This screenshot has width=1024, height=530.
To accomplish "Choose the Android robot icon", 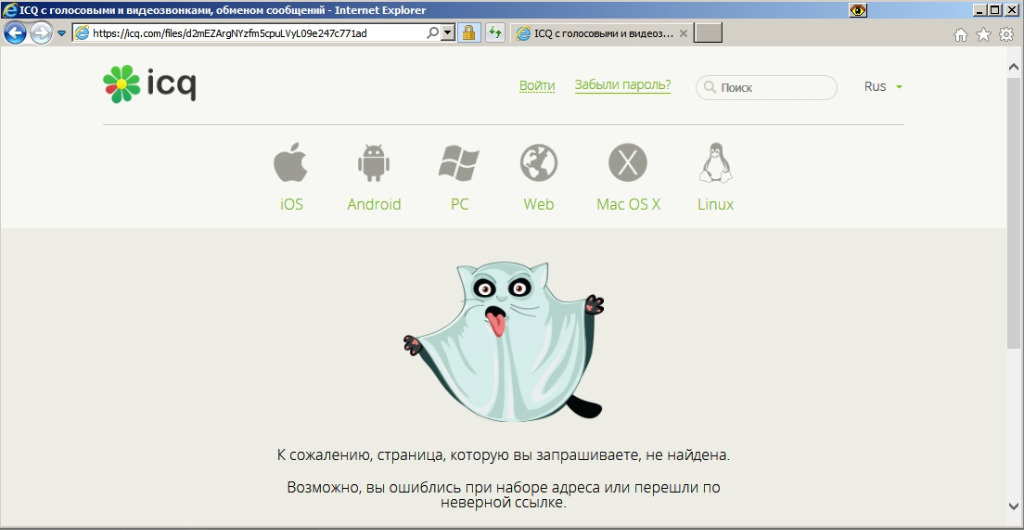I will [373, 162].
